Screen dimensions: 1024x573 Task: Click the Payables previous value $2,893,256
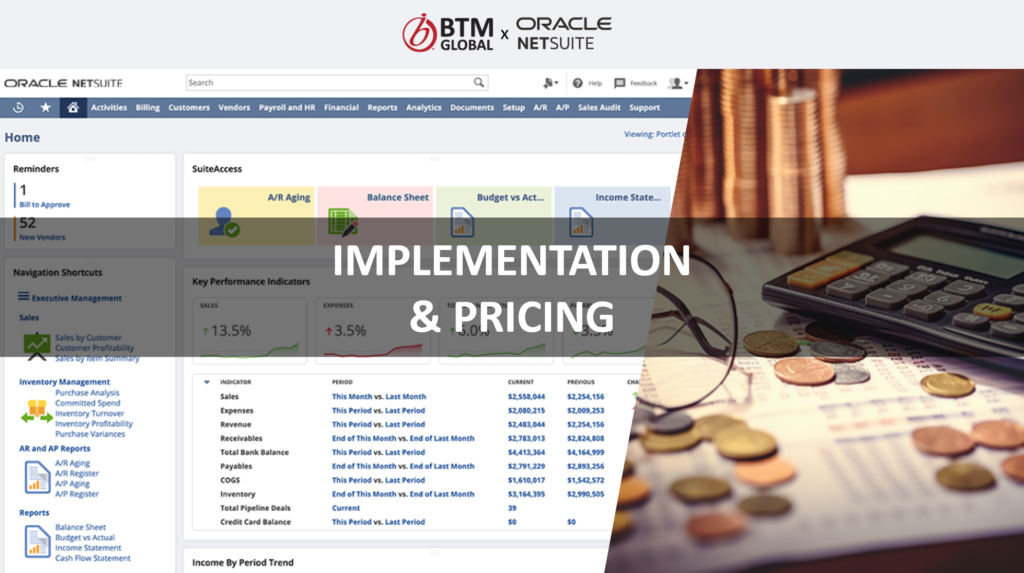(585, 467)
